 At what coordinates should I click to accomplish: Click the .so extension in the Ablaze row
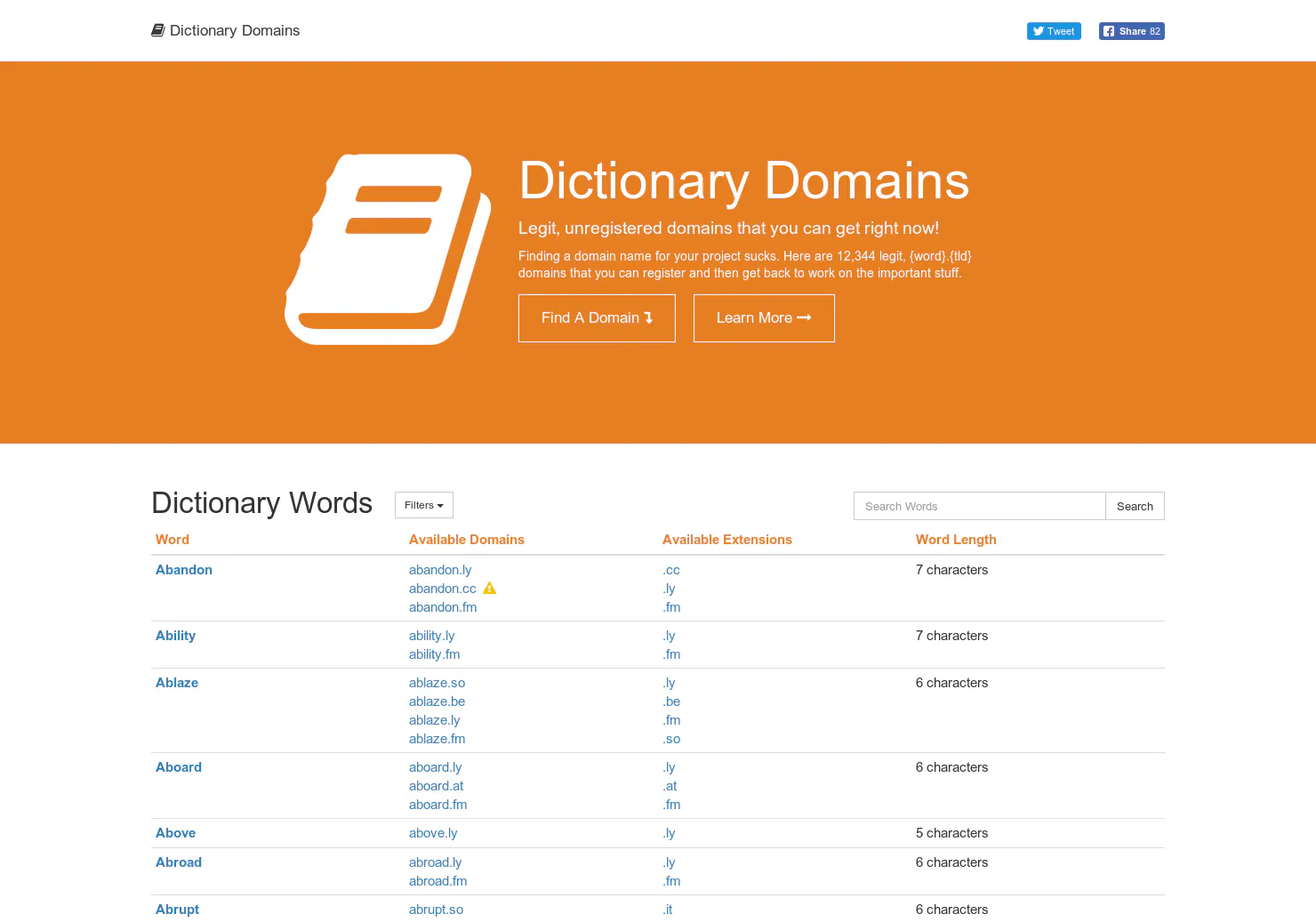click(x=671, y=739)
